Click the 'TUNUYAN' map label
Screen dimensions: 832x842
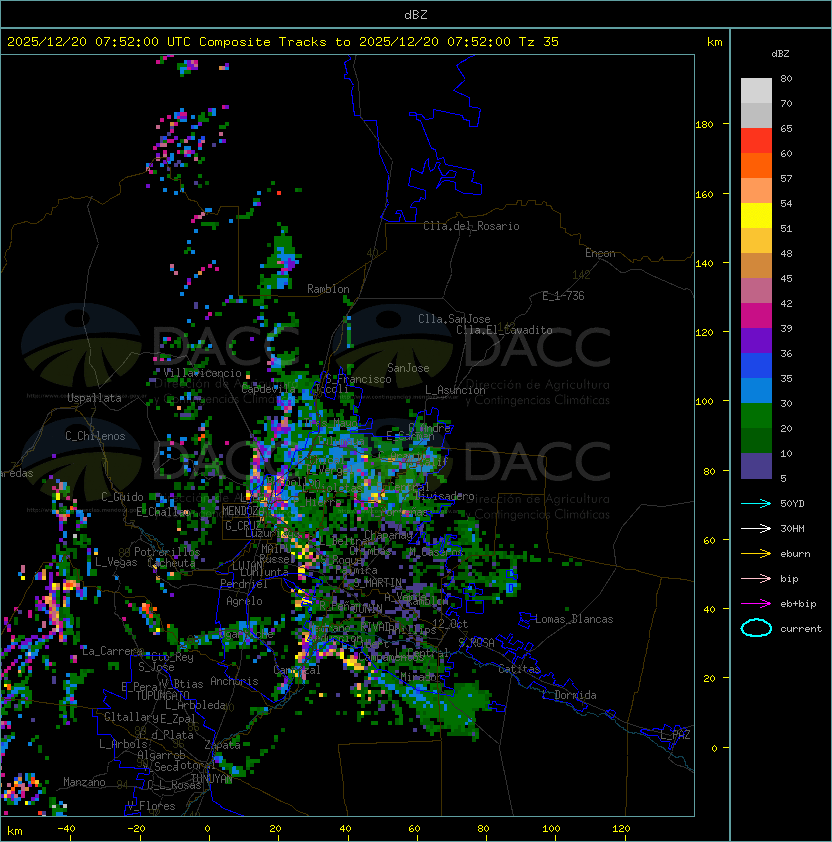pos(212,779)
